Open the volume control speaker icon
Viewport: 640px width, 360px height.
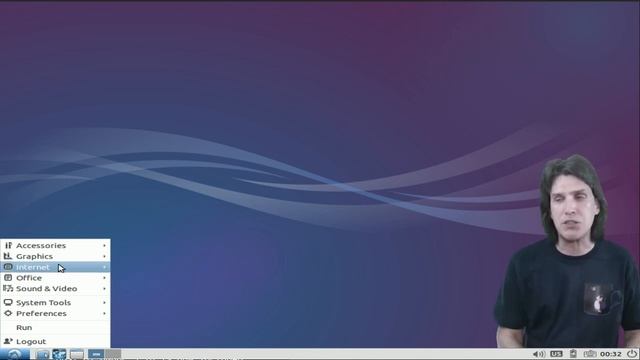point(539,354)
